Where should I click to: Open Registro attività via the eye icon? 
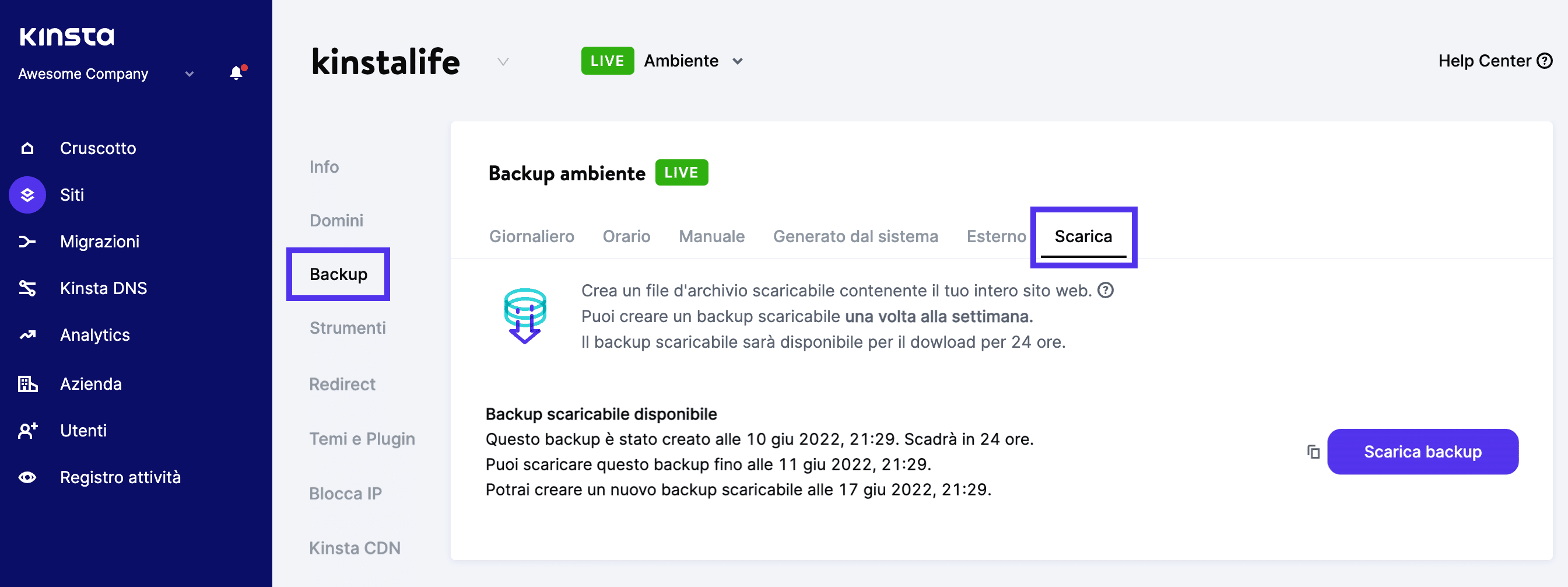pos(27,477)
